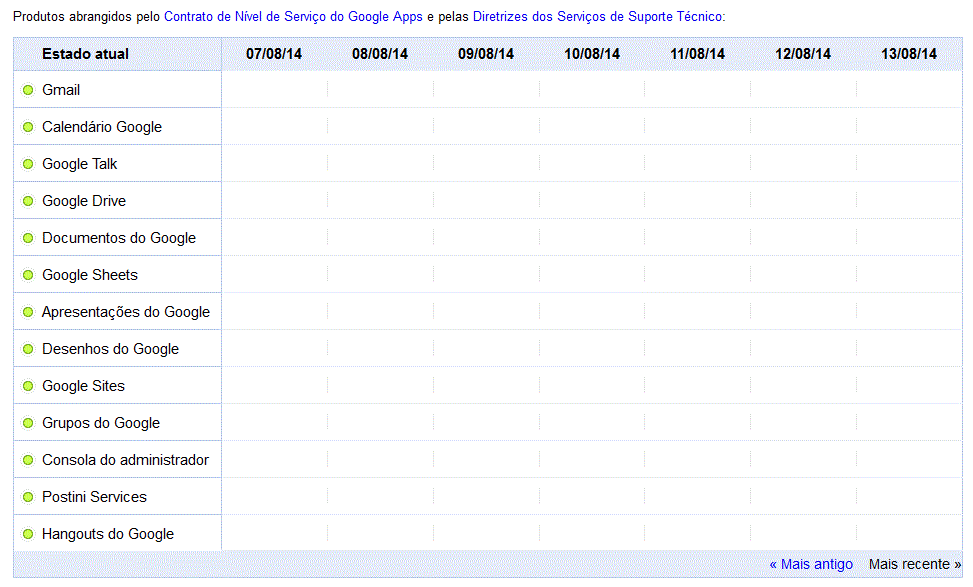Image resolution: width=973 pixels, height=587 pixels.
Task: Select the Gmail service name
Action: click(x=61, y=90)
